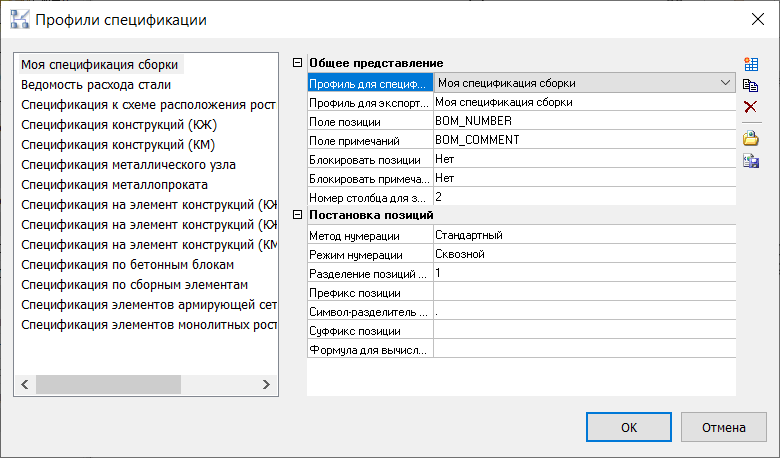Click the save profile to file icon

(x=751, y=161)
